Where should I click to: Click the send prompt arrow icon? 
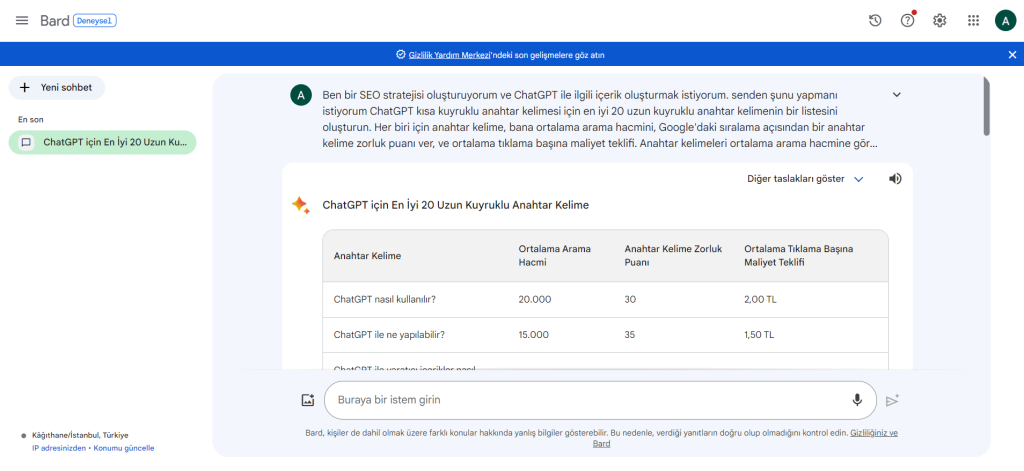pyautogui.click(x=892, y=400)
